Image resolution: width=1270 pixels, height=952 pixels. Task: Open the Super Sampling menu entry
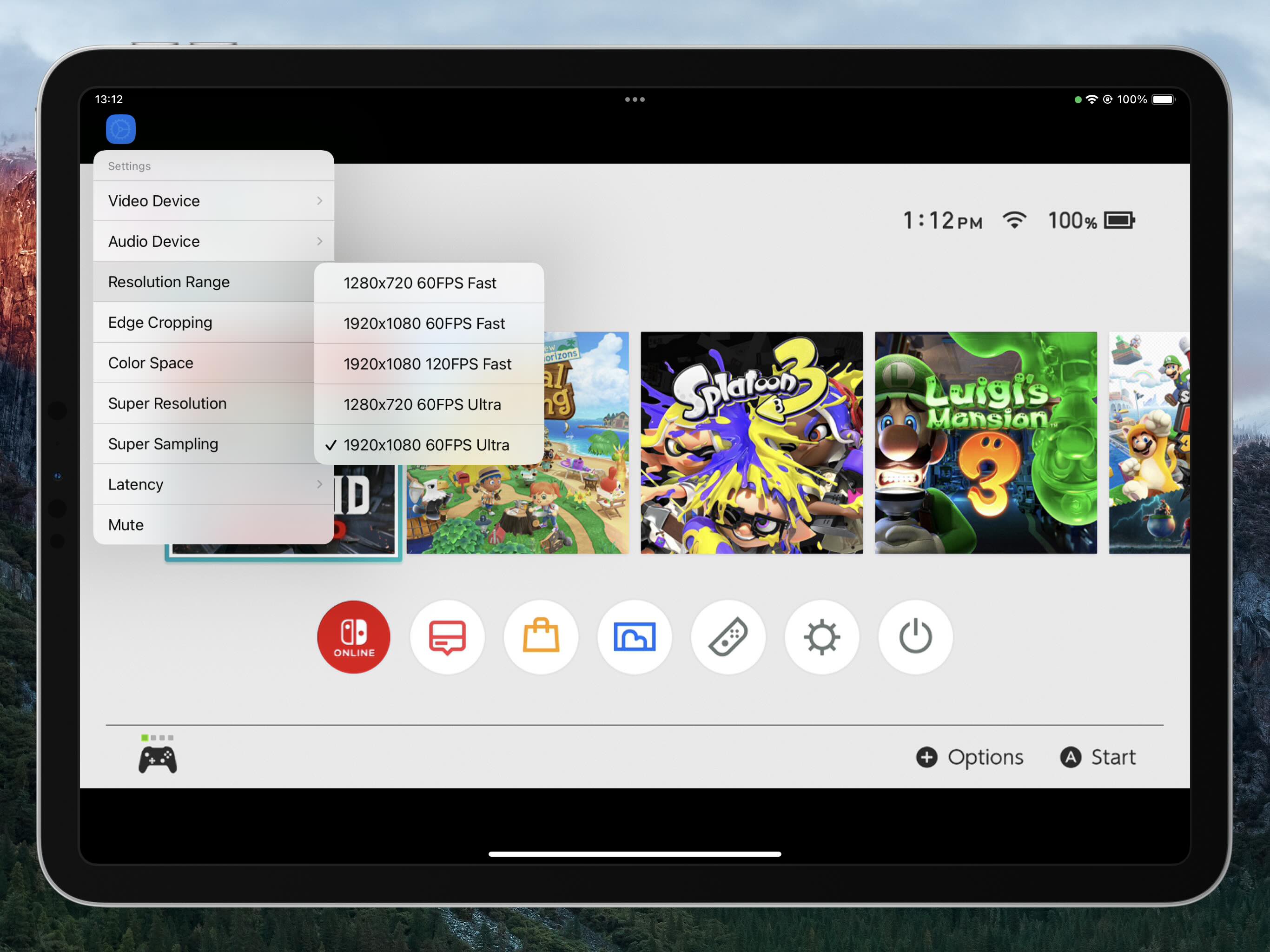(204, 444)
